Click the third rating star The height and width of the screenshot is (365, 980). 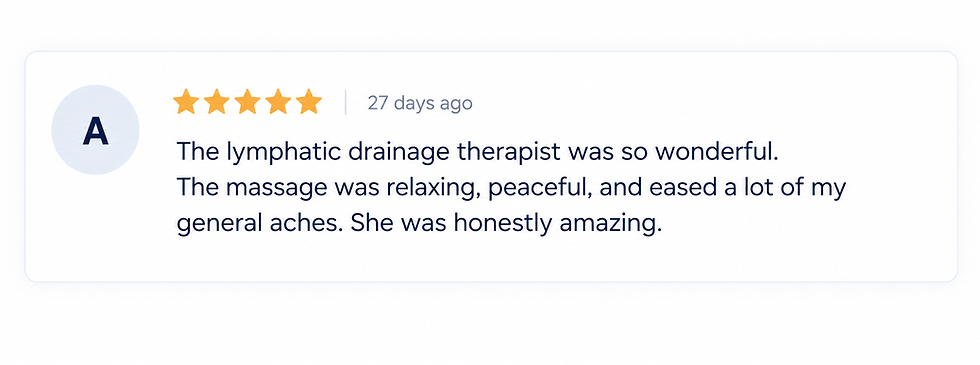(247, 102)
